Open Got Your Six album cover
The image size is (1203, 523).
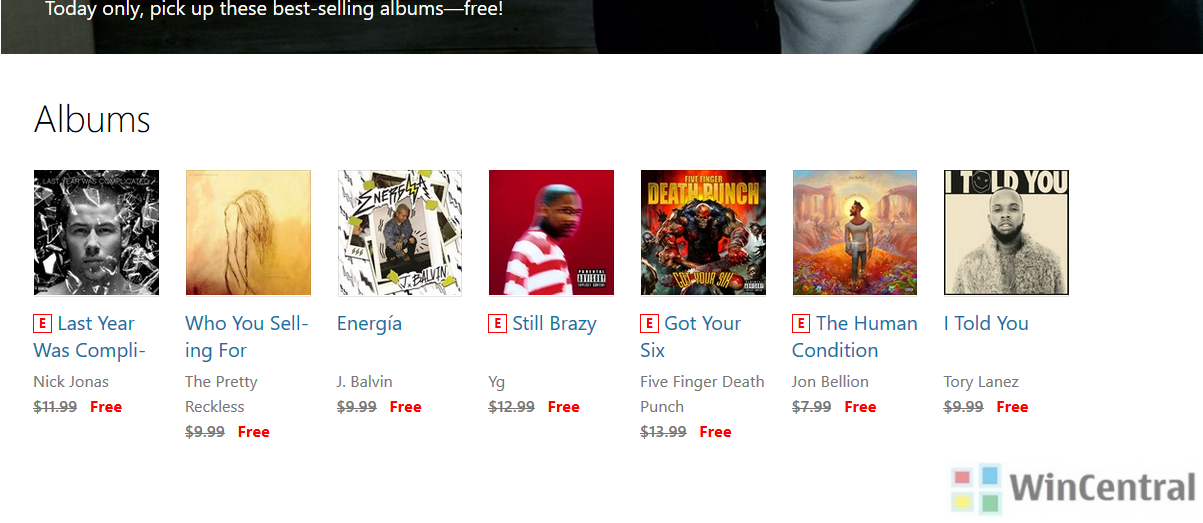coord(703,233)
